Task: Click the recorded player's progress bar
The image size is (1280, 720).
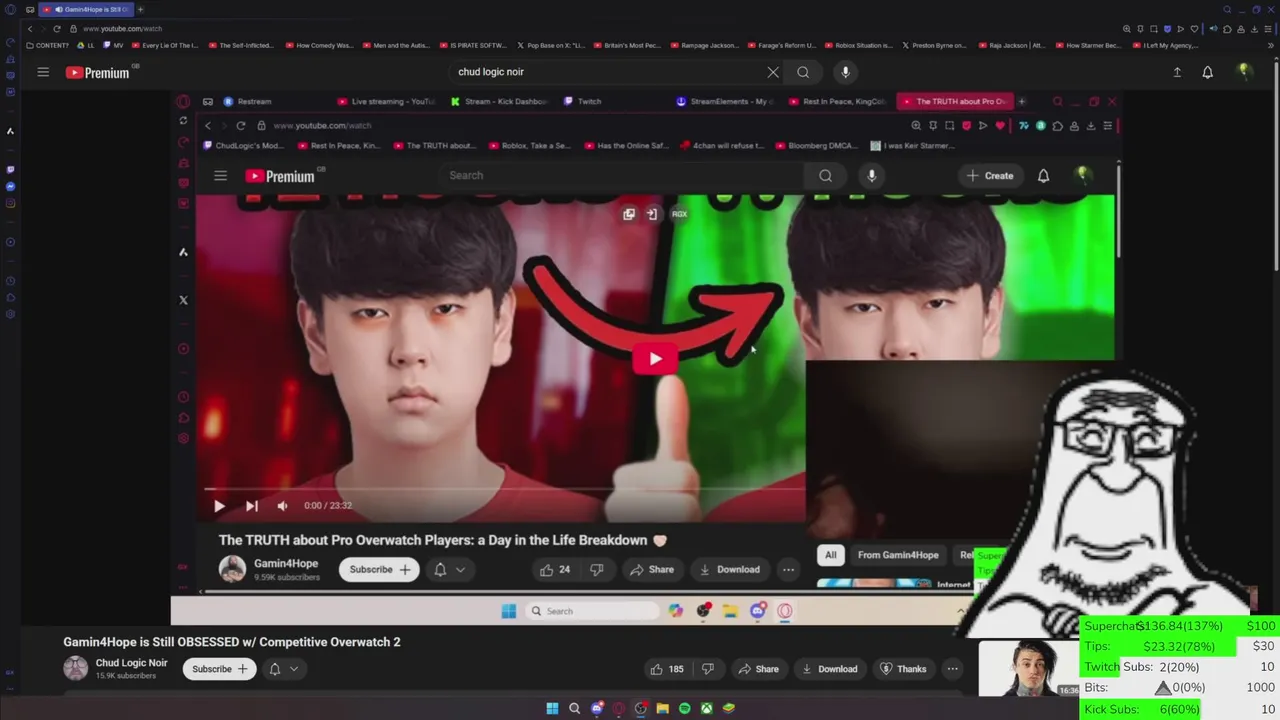Action: [x=505, y=489]
